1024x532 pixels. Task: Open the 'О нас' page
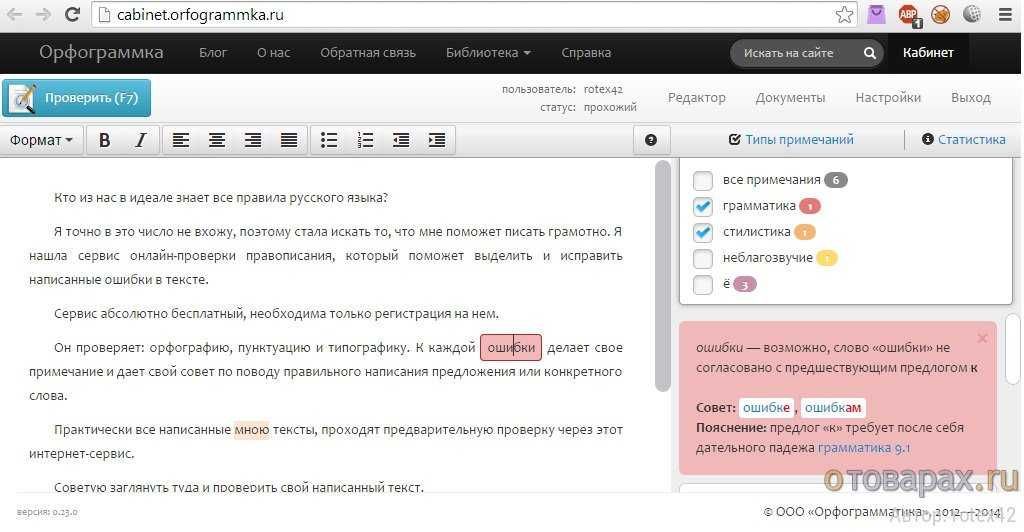click(x=274, y=53)
